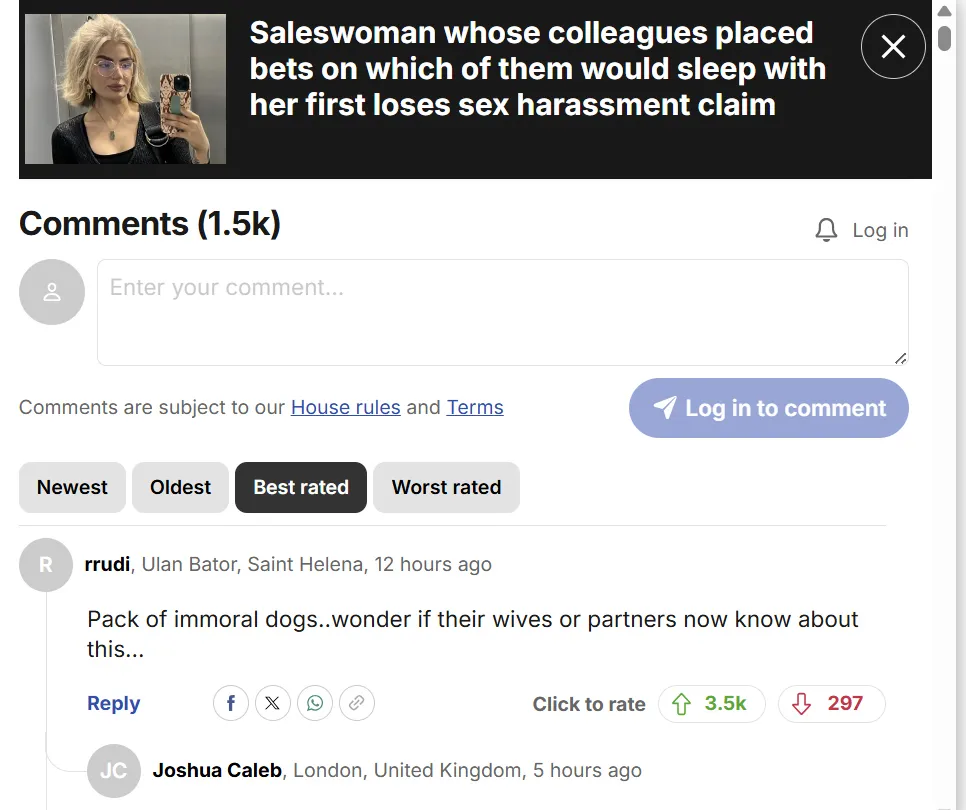
Task: Click Joshua Caleb's JC avatar
Action: coord(113,771)
